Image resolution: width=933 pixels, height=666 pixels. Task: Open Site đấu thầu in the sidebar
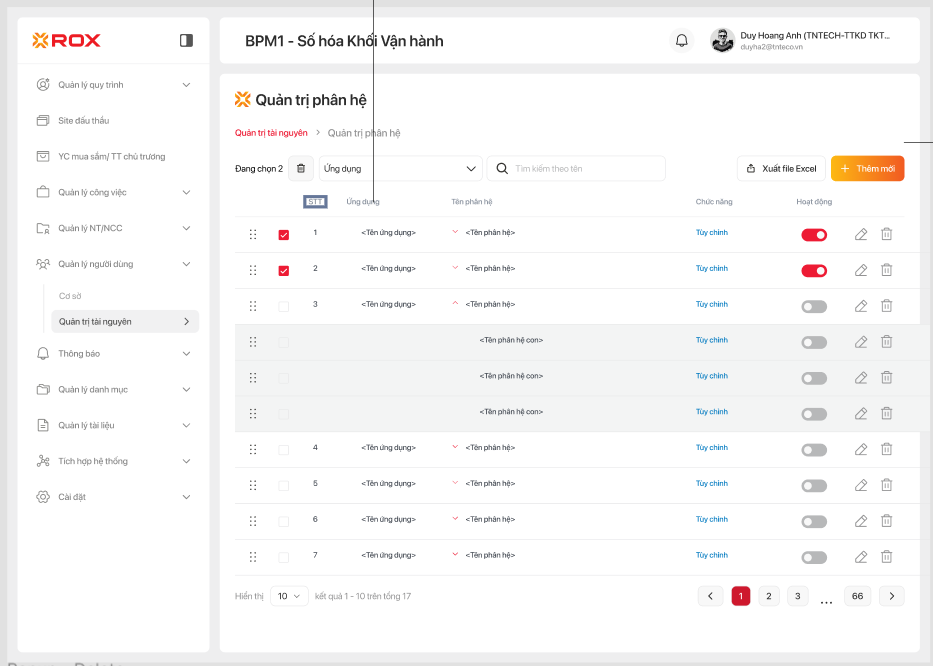[84, 121]
